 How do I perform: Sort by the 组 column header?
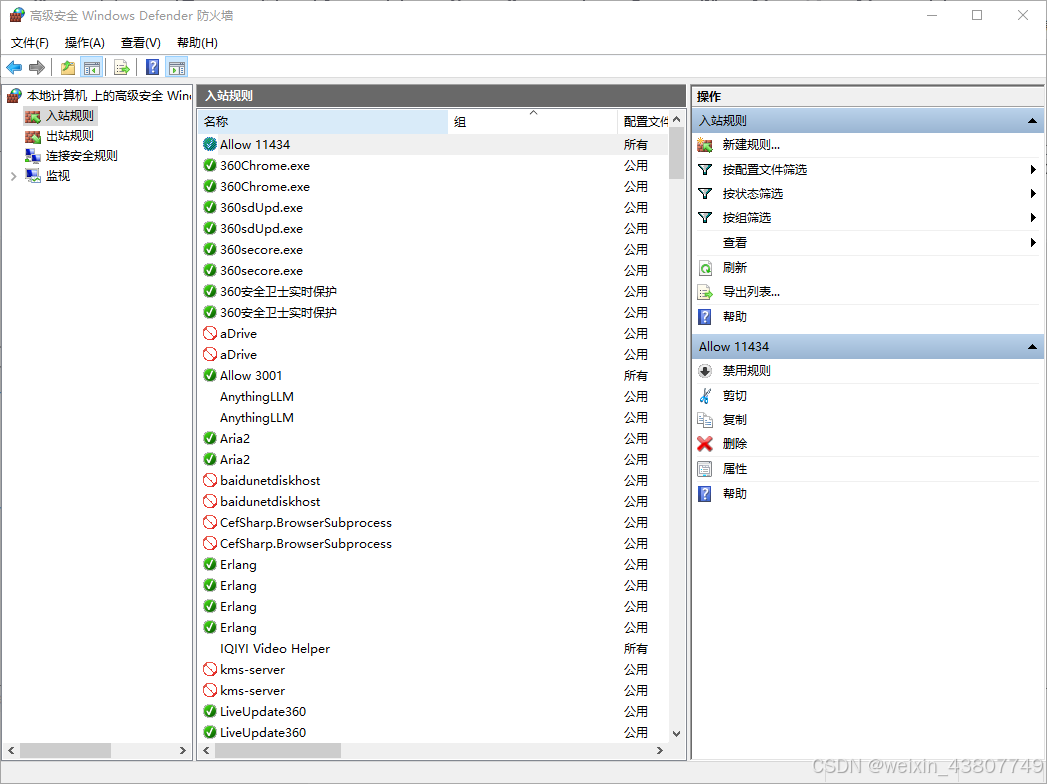[532, 122]
